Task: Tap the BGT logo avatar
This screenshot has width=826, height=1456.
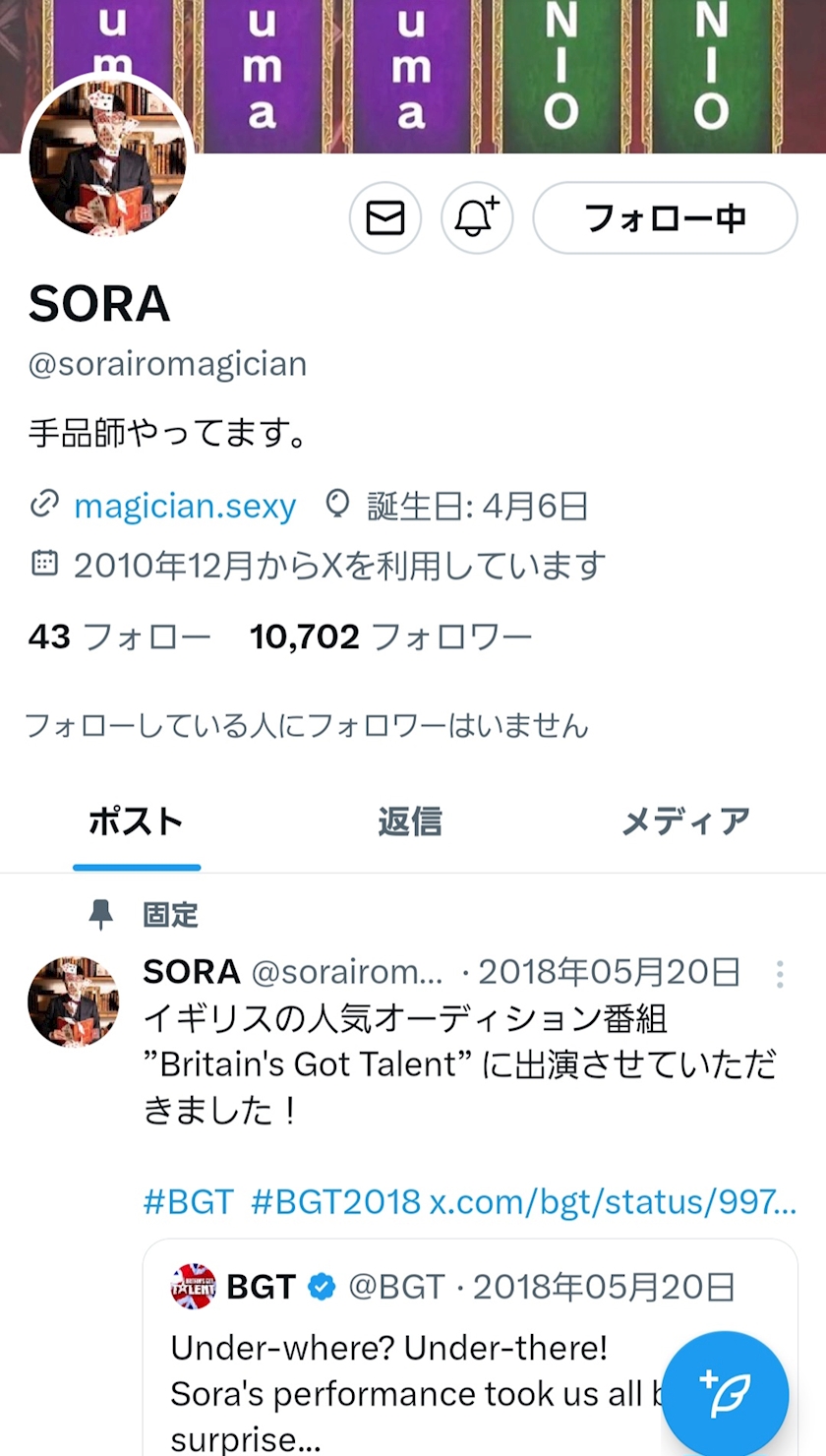Action: [x=193, y=1287]
